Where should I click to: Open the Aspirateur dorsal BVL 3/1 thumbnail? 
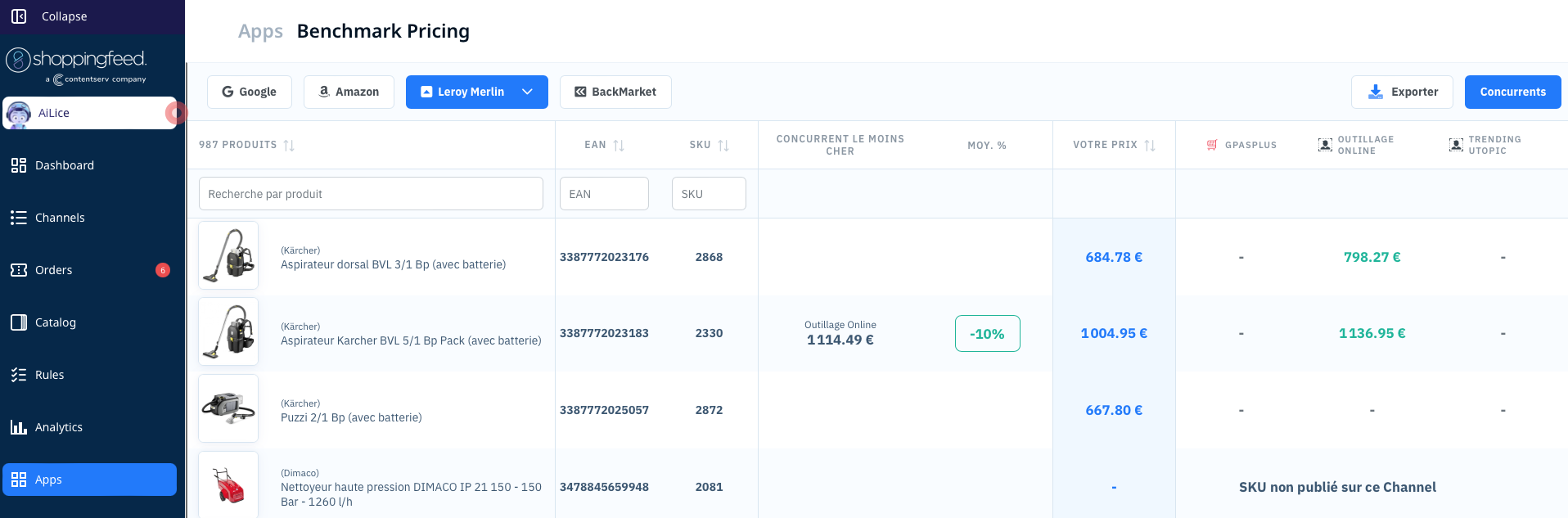(x=228, y=255)
